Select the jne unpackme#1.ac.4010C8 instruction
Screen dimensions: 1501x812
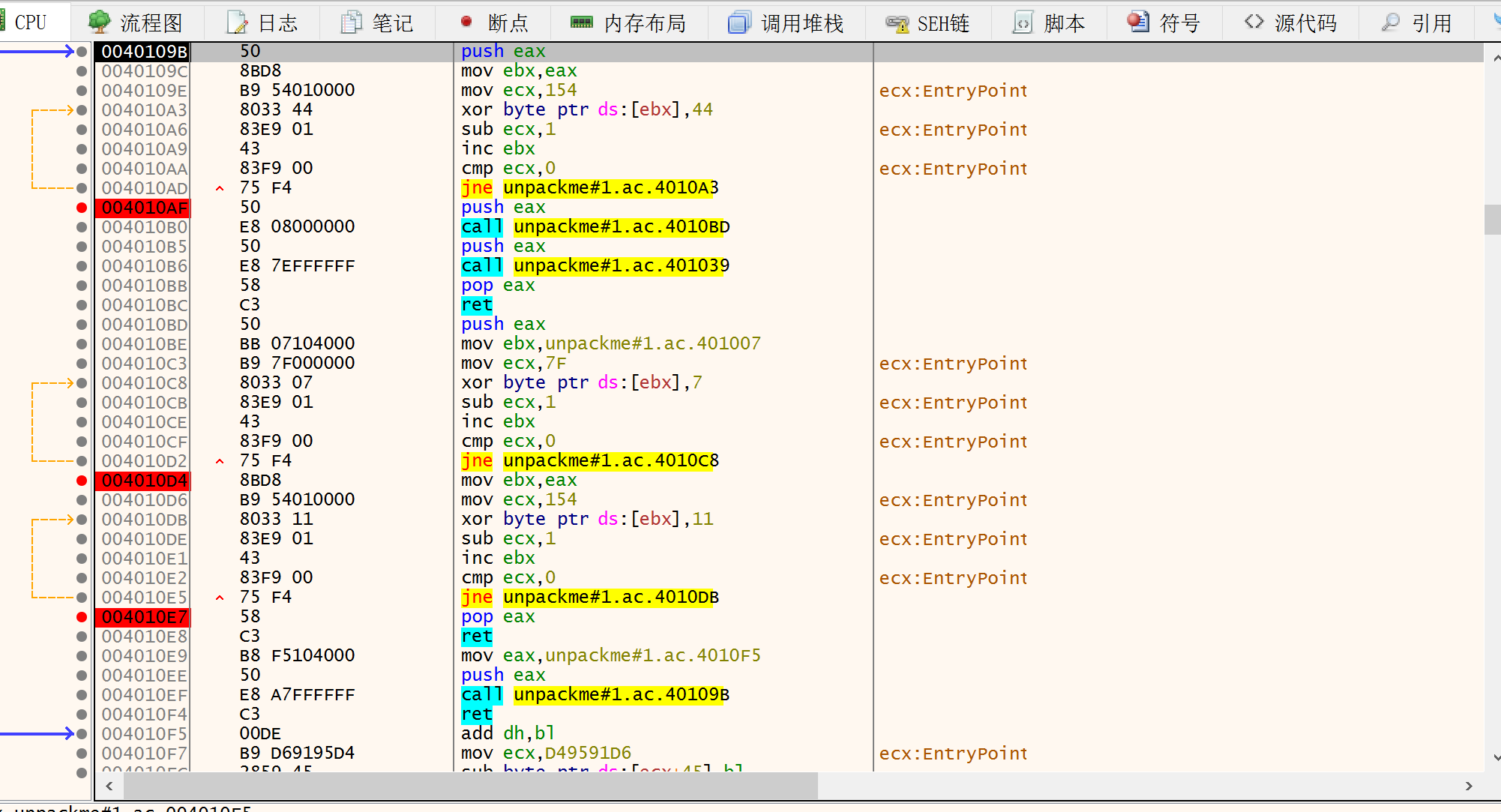coord(589,461)
